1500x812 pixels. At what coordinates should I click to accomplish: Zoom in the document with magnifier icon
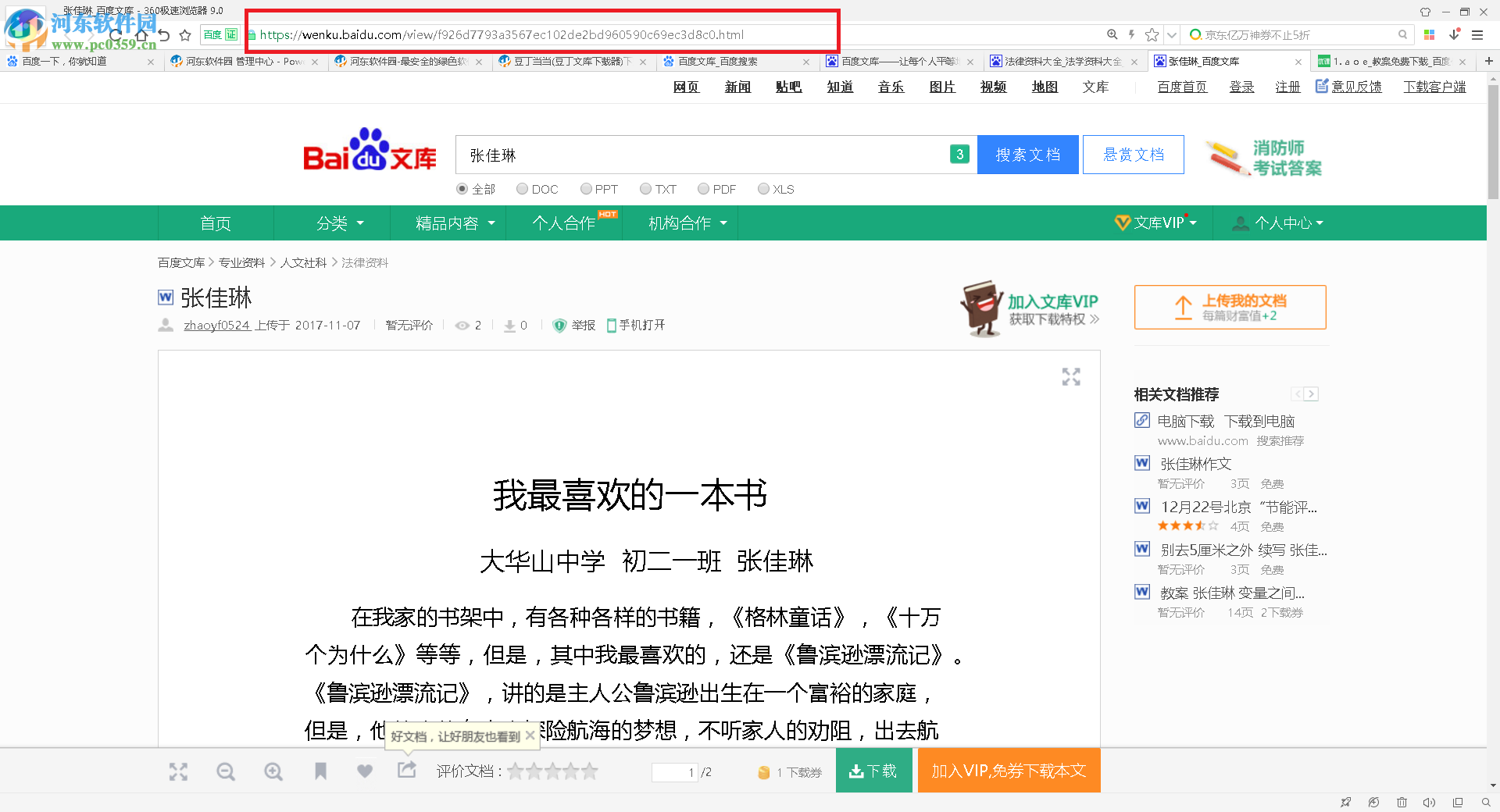point(273,771)
